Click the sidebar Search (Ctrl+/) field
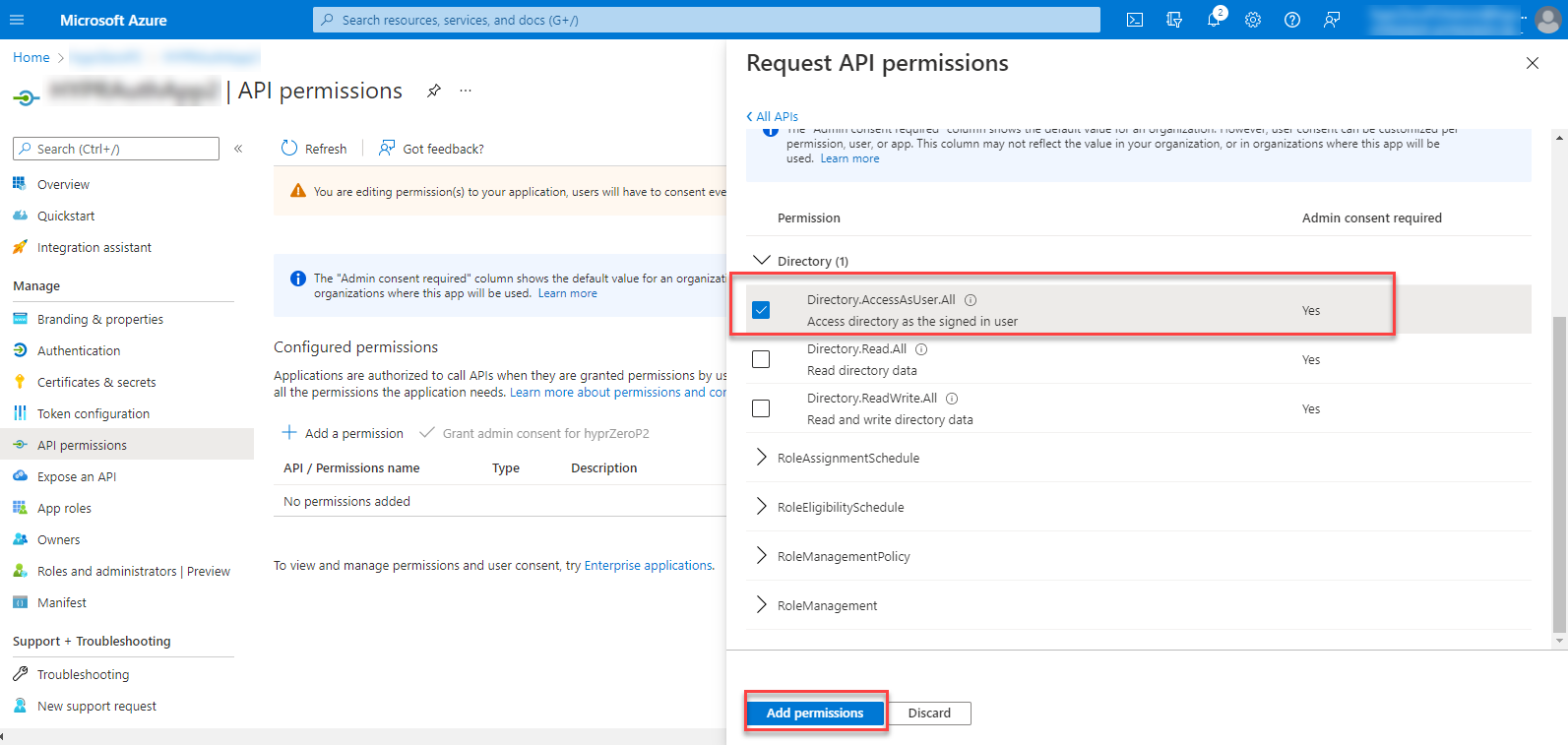The width and height of the screenshot is (1568, 745). click(116, 149)
